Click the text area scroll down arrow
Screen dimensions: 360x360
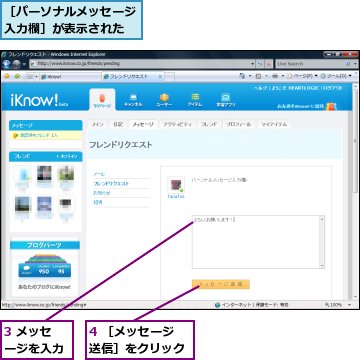point(322,265)
